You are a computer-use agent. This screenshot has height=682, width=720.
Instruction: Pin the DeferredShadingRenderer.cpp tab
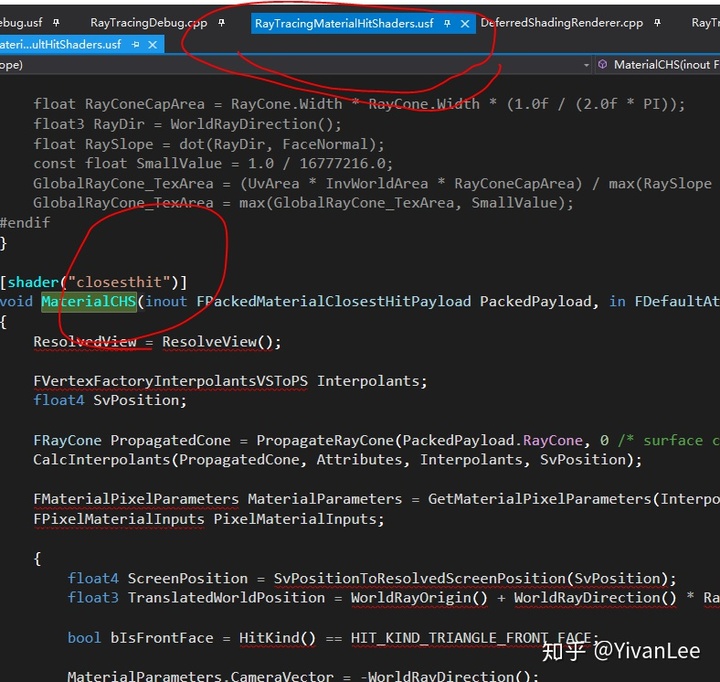[x=658, y=23]
